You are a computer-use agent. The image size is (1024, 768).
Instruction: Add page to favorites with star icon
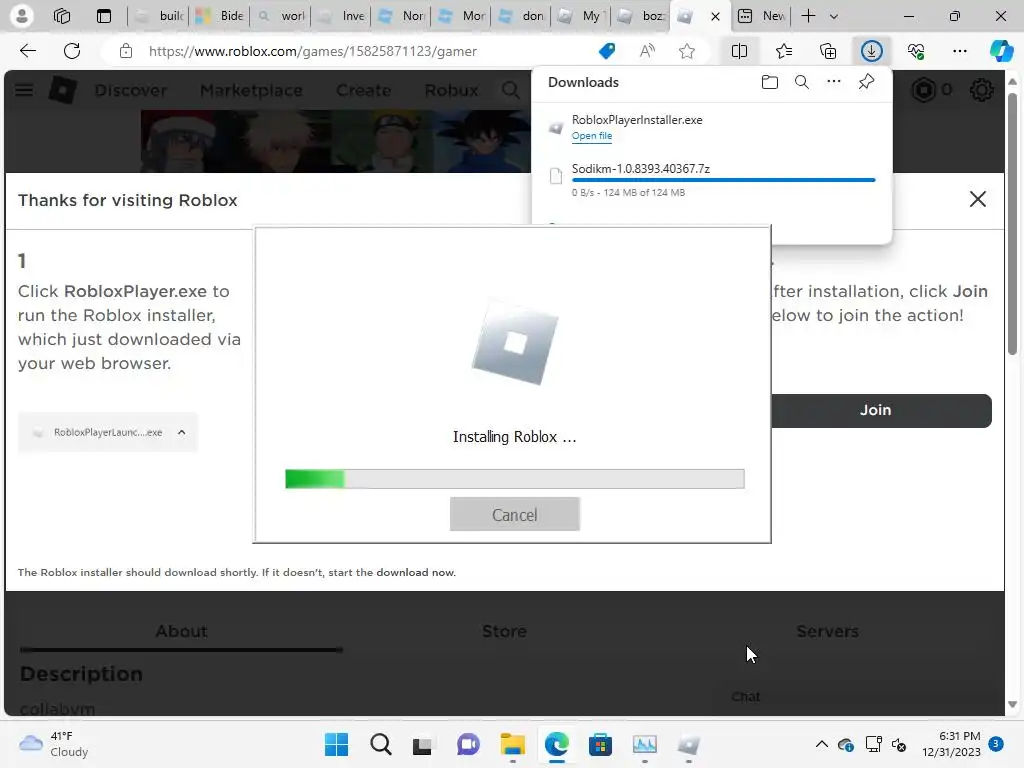point(686,51)
